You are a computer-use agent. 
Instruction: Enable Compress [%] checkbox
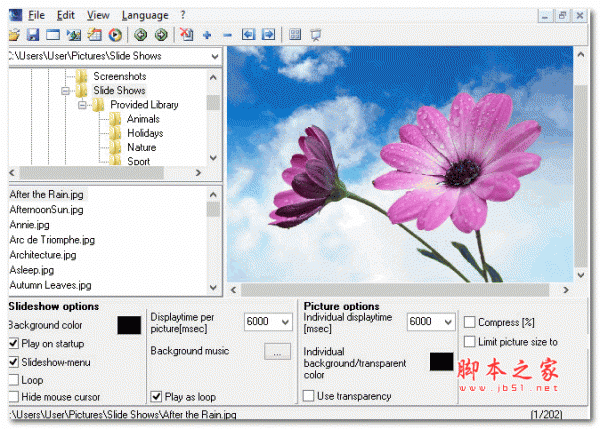(x=470, y=322)
